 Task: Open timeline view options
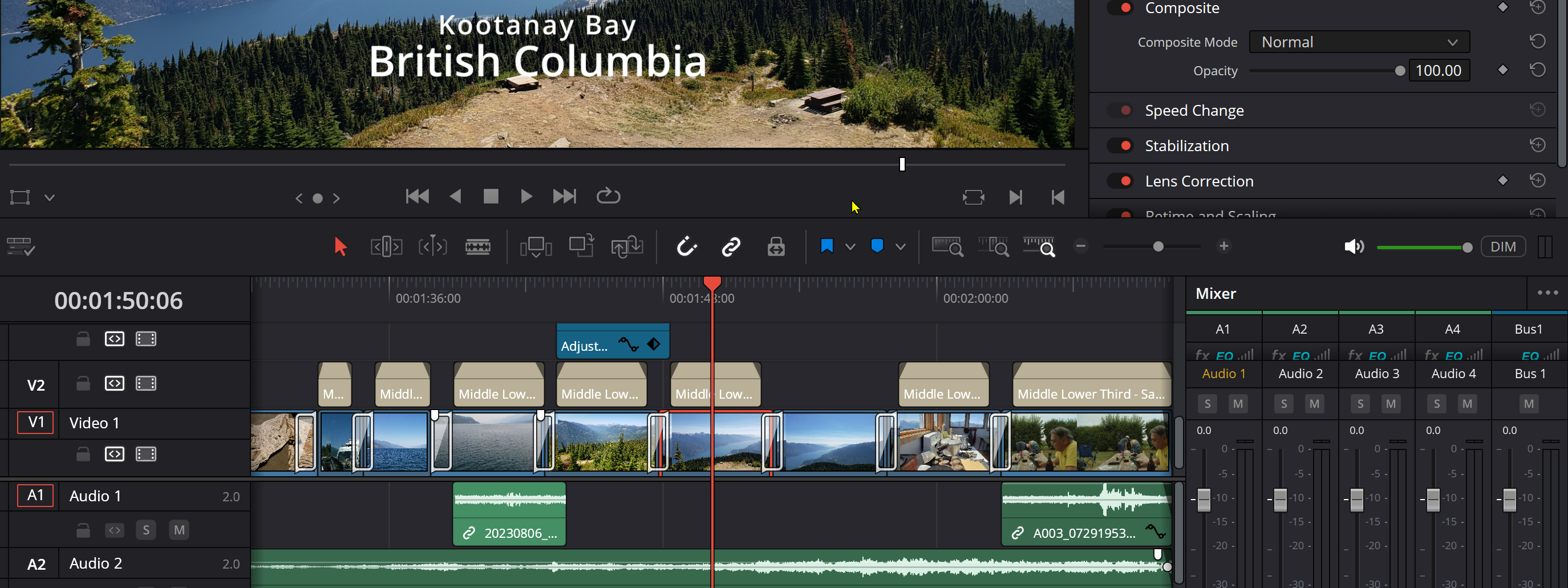coord(20,246)
